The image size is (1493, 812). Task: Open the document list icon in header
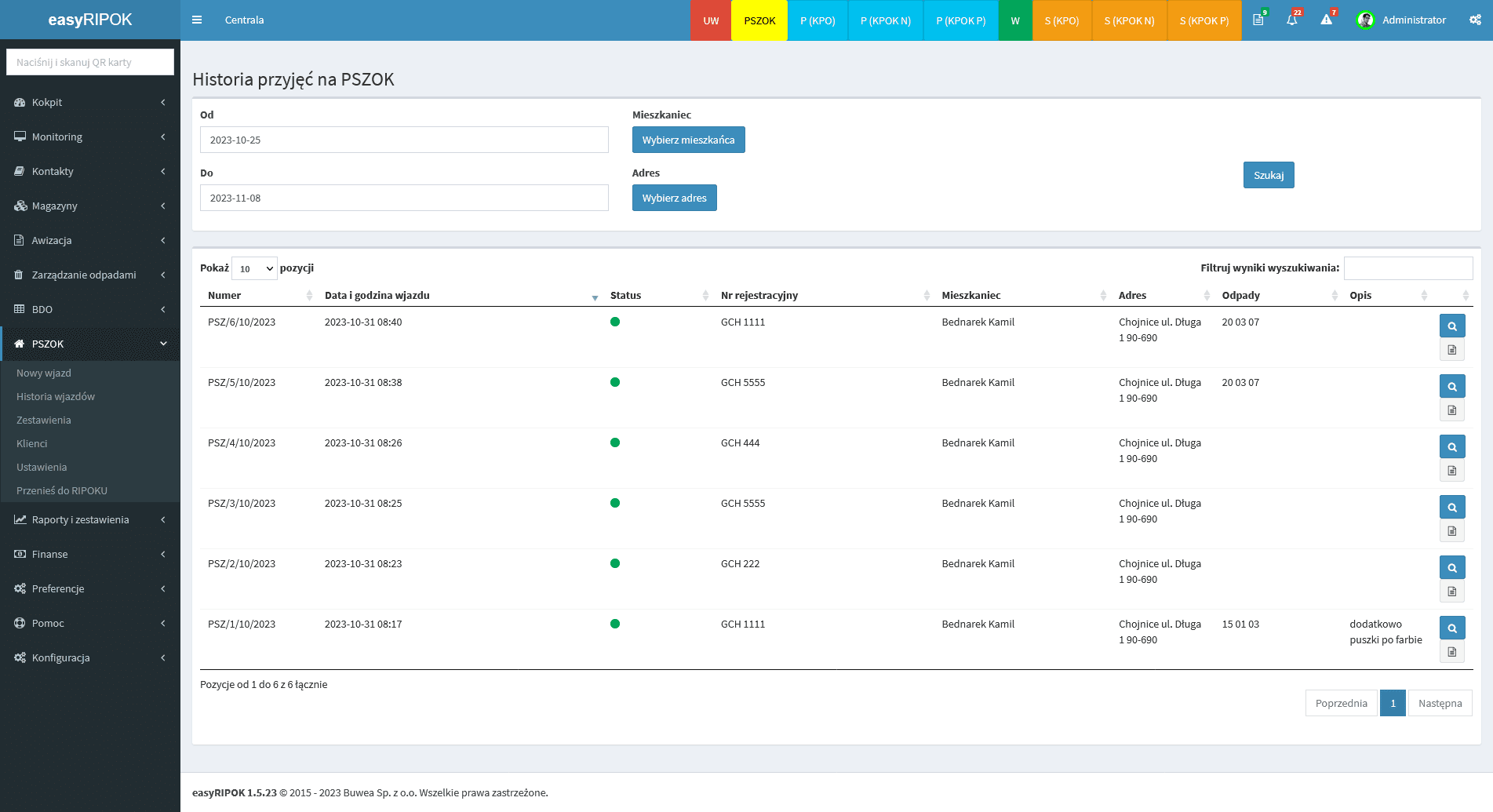[x=1258, y=20]
